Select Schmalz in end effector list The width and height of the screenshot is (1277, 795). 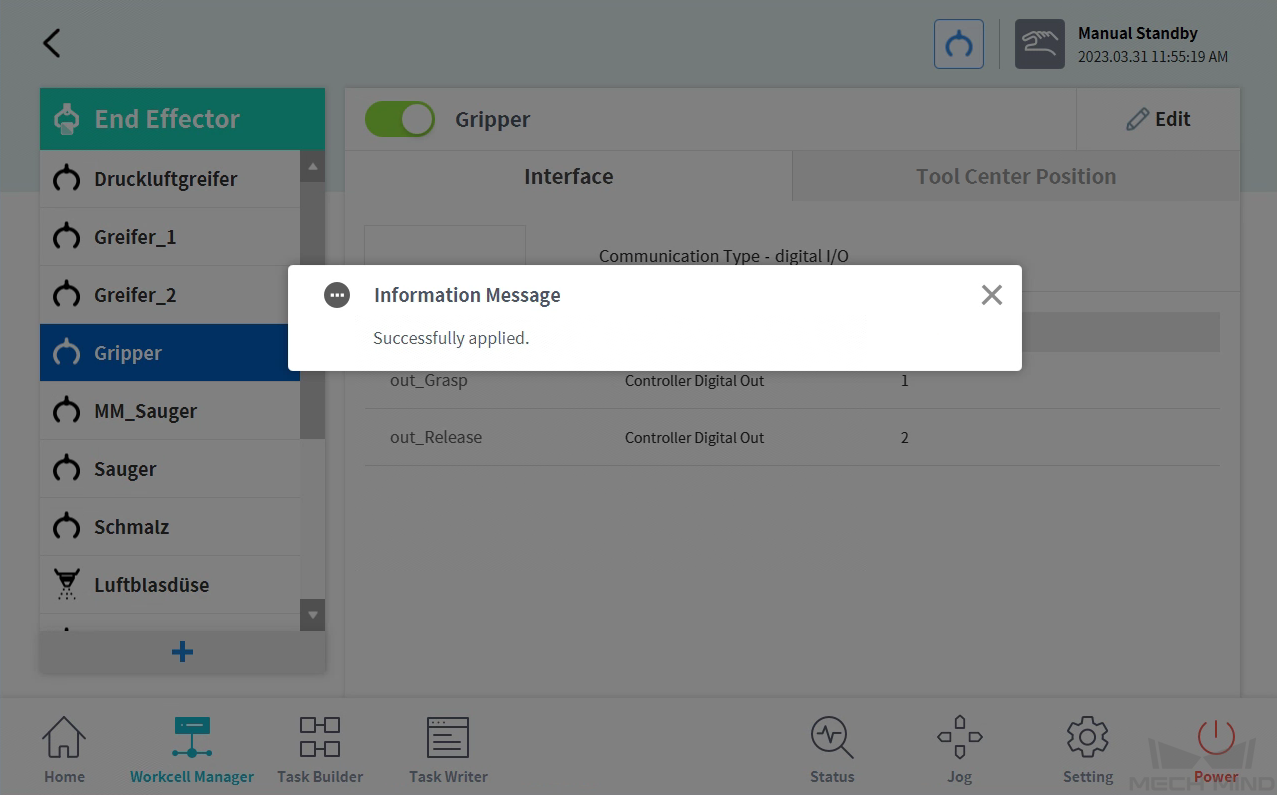[x=170, y=527]
